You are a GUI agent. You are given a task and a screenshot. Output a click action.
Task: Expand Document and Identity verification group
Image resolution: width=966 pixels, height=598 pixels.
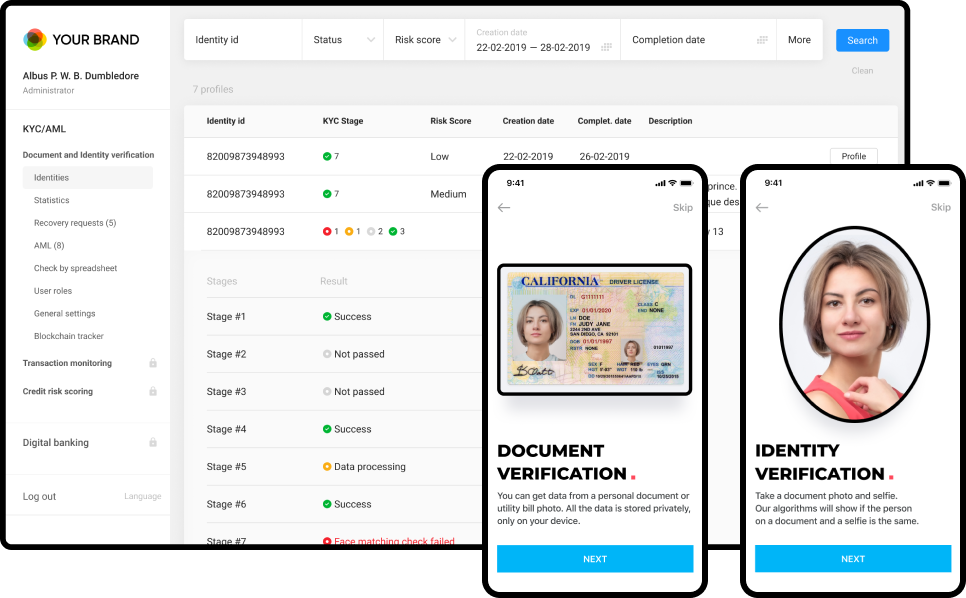(x=88, y=155)
